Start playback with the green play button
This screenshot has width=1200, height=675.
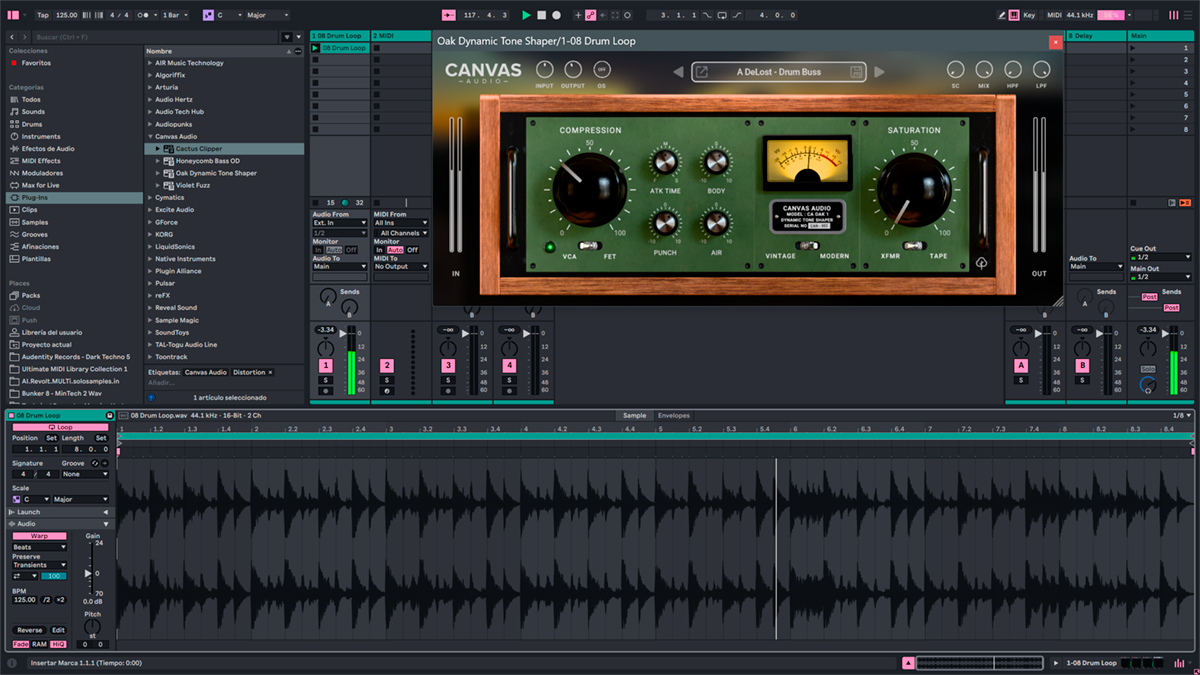(526, 15)
